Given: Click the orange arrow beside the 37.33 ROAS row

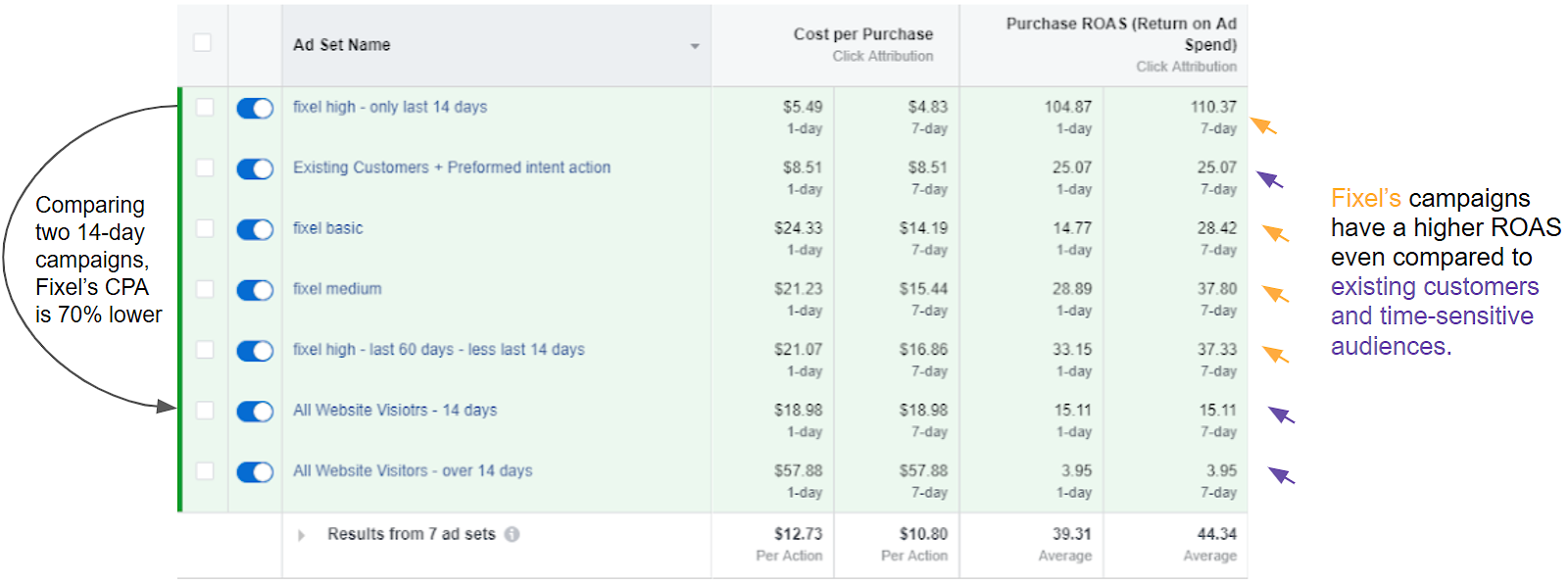Looking at the screenshot, I should (x=1275, y=355).
